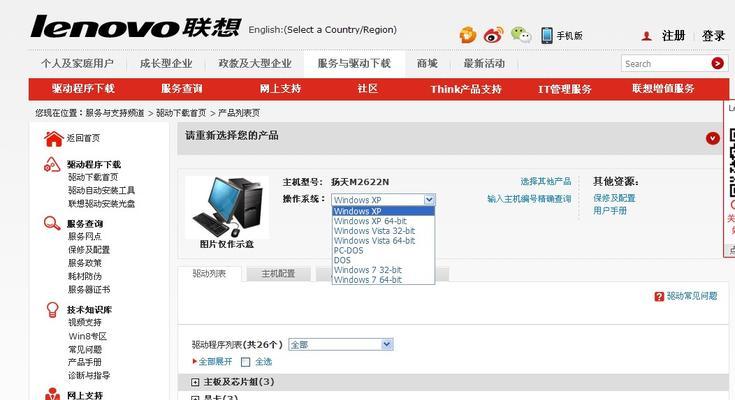
Task: Click the home icon for 返回首页
Action: point(53,138)
